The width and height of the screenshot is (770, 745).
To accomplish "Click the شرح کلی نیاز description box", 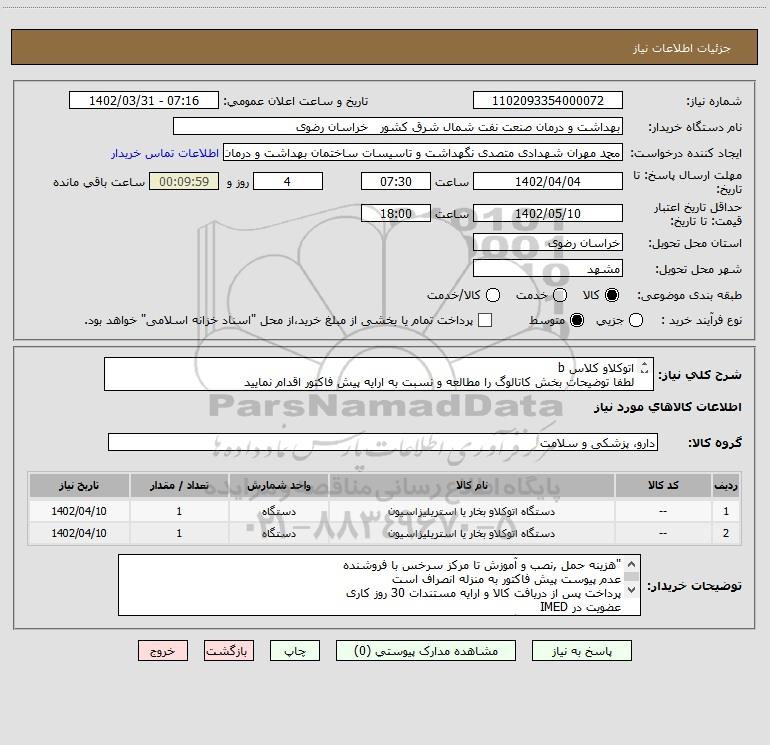I will coord(379,374).
